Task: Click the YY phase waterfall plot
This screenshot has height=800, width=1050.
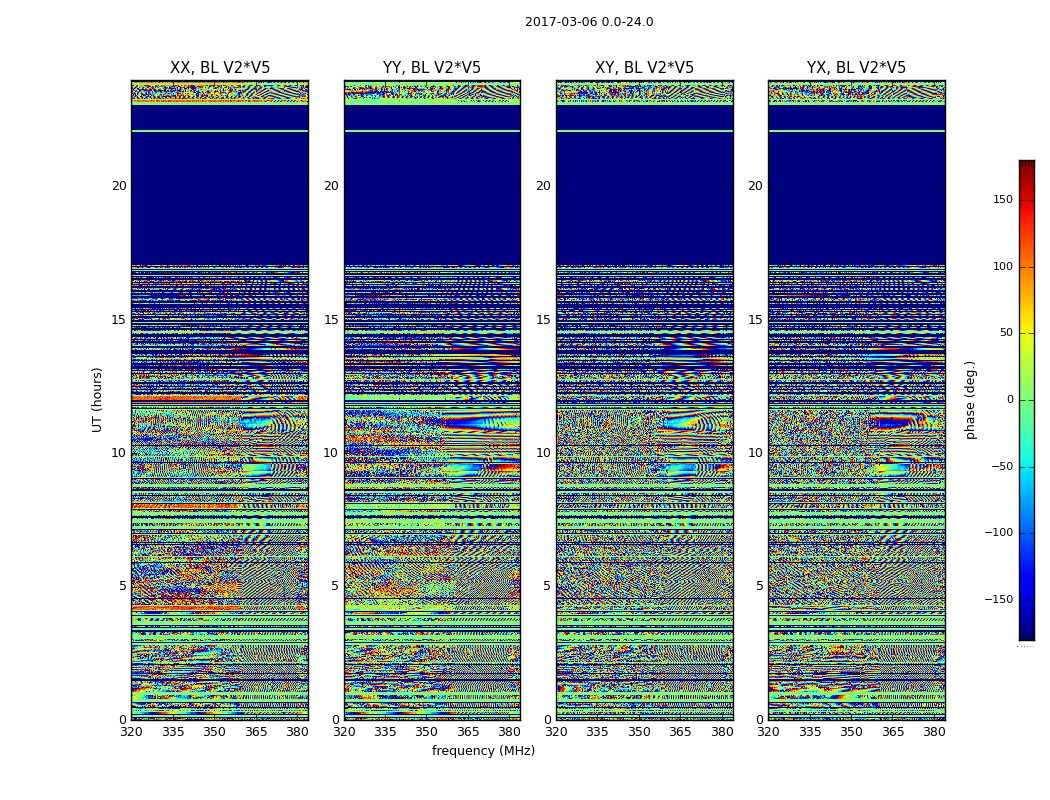Action: pyautogui.click(x=432, y=400)
